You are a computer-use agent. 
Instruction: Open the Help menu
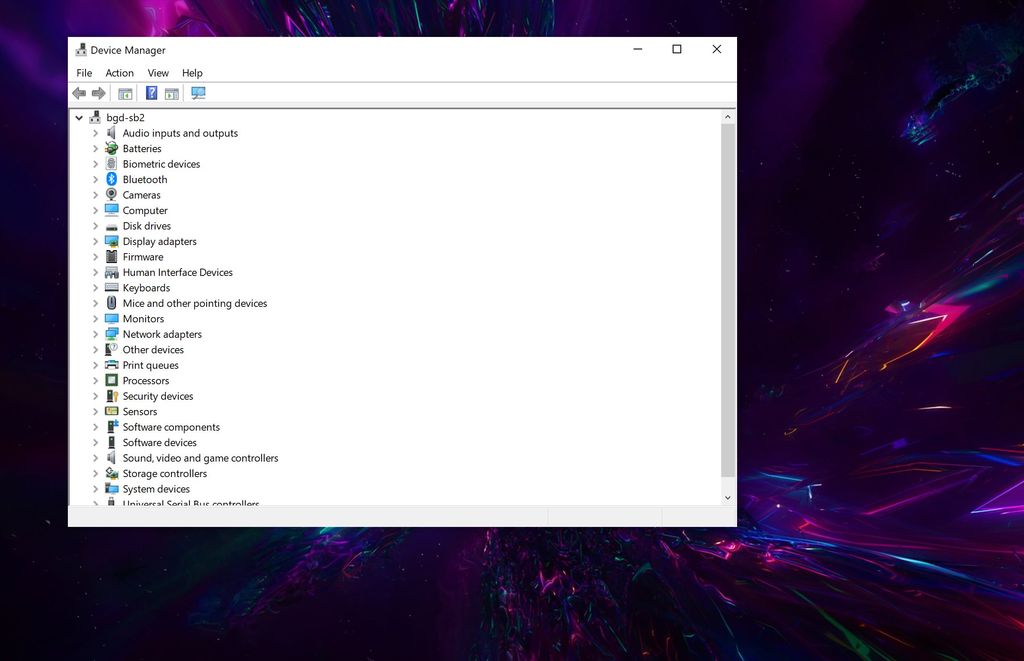tap(192, 73)
